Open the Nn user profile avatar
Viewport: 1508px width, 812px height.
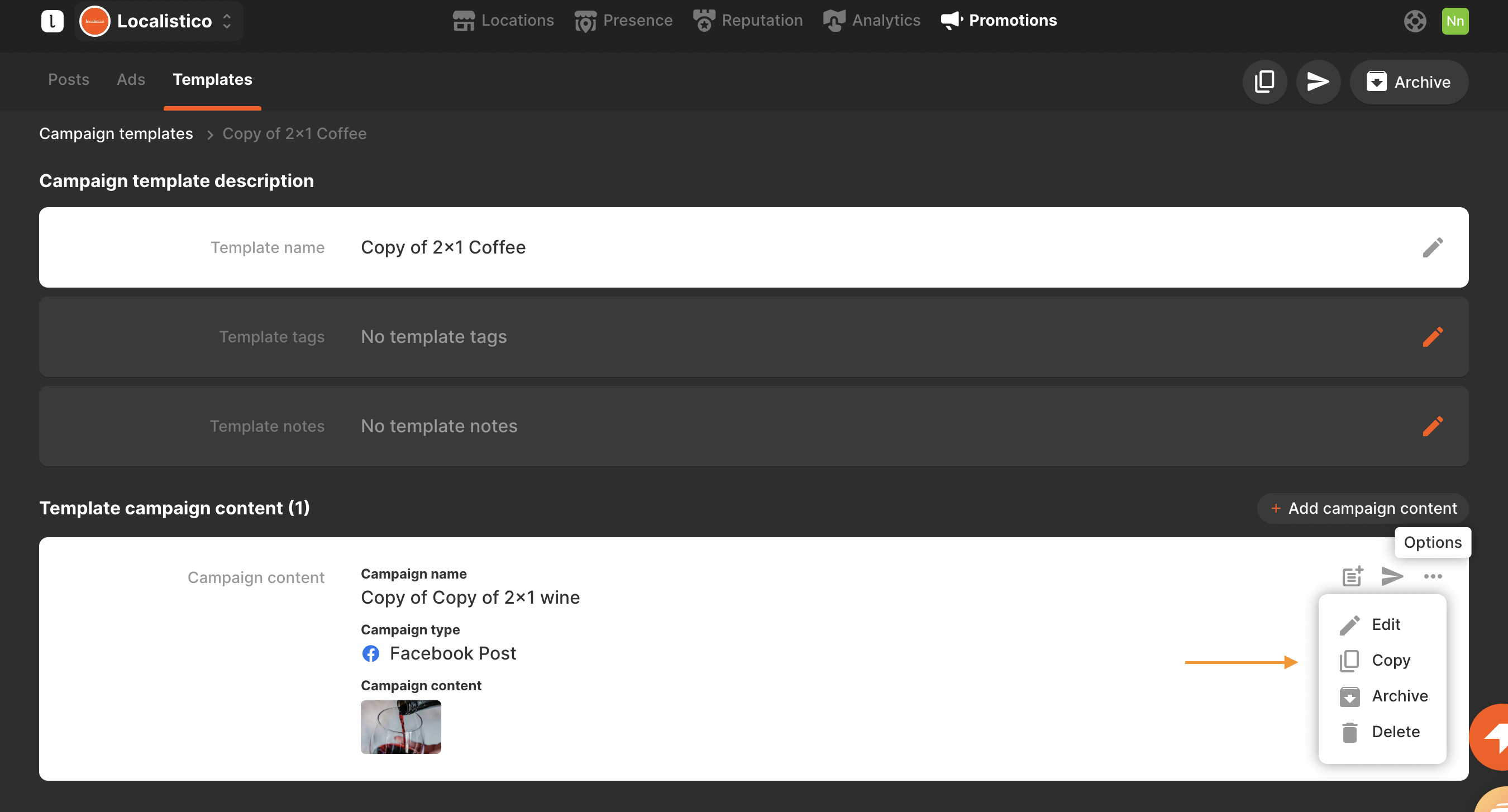[1455, 21]
